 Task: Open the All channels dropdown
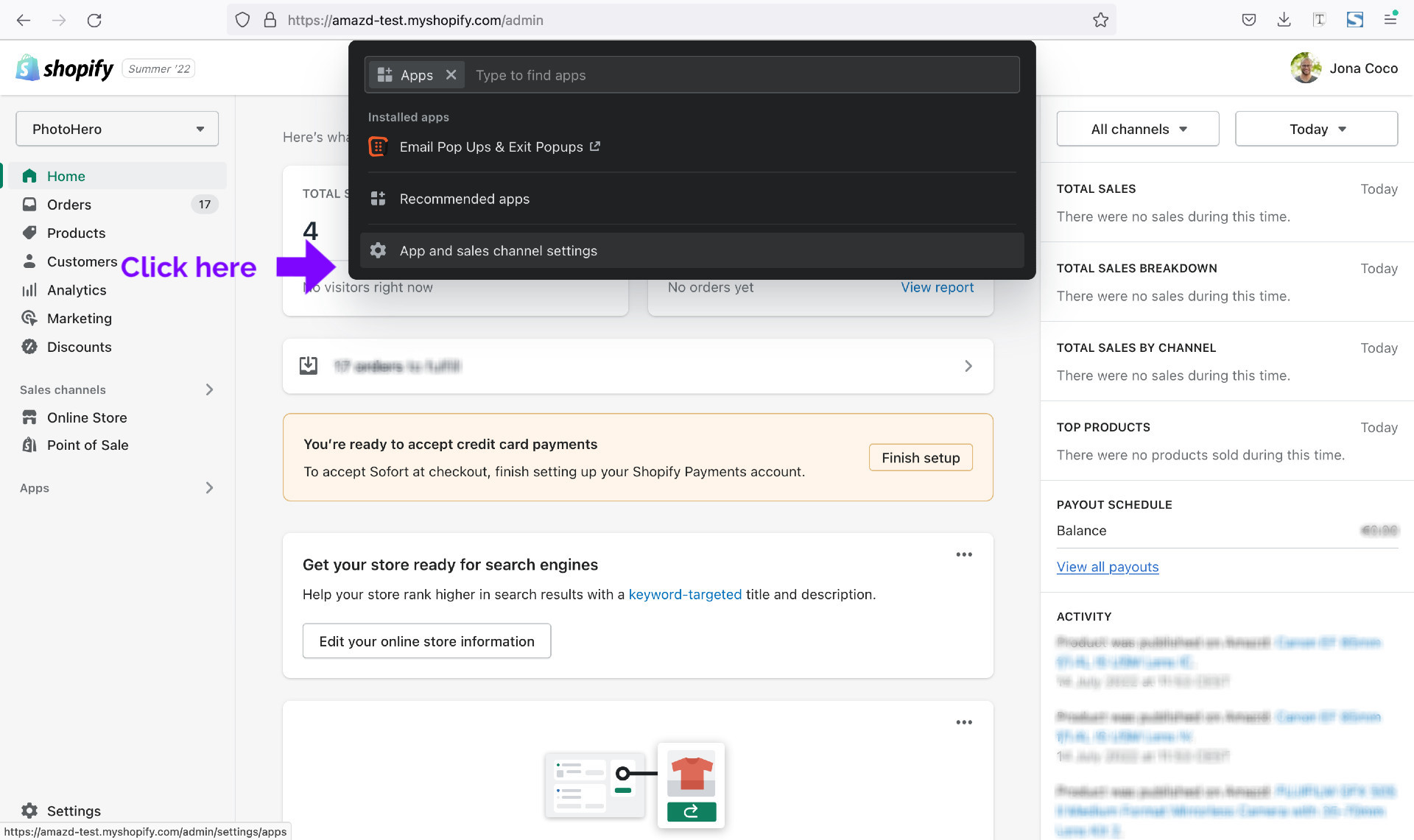pos(1138,129)
